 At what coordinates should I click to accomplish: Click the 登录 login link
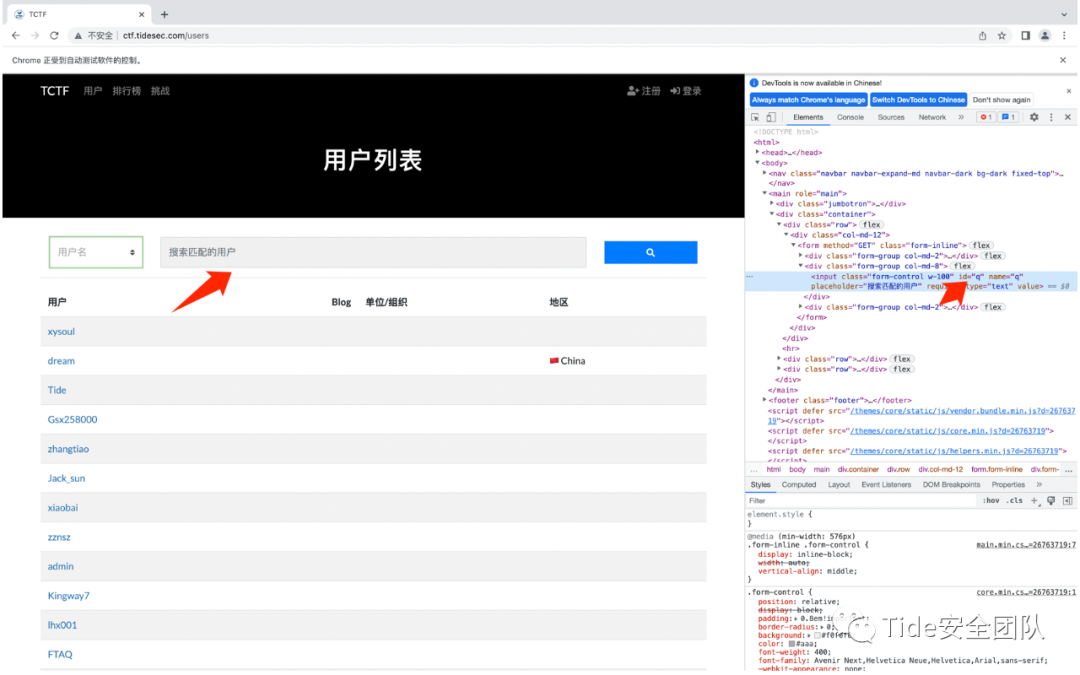(x=685, y=91)
